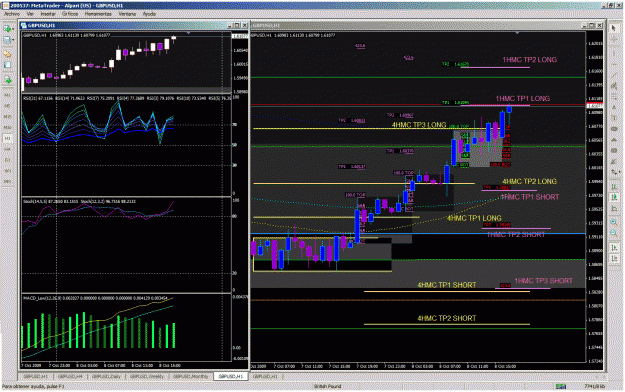
Task: Open the Gráficos menu
Action: (70, 14)
